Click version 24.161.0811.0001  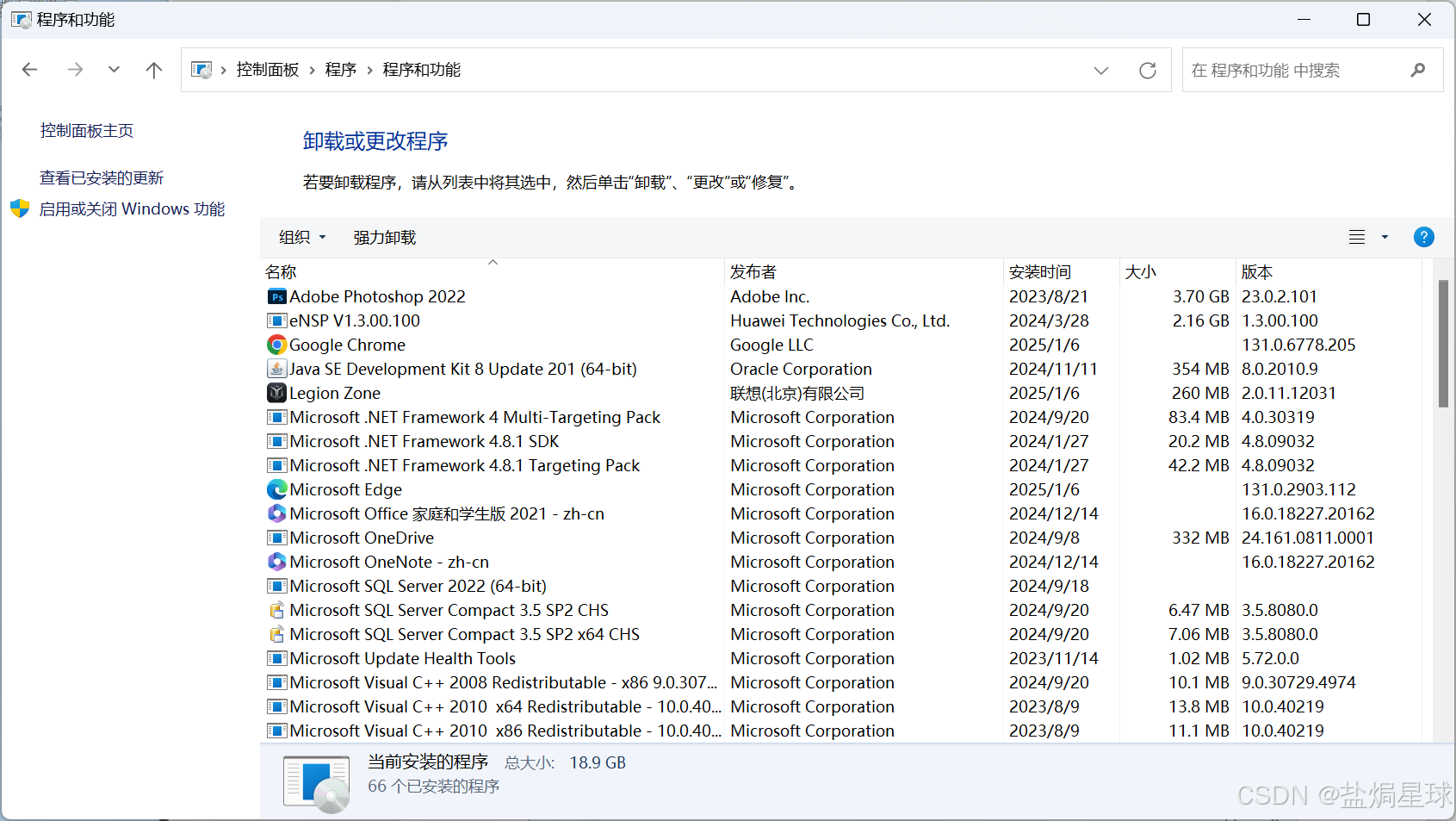(x=1308, y=538)
